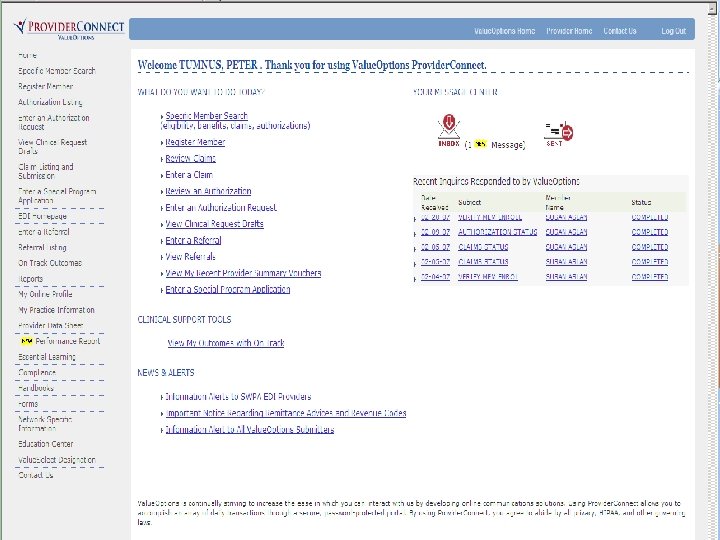Image resolution: width=720 pixels, height=540 pixels.
Task: Open Claim Listing and Submission in sidebar
Action: (x=46, y=171)
